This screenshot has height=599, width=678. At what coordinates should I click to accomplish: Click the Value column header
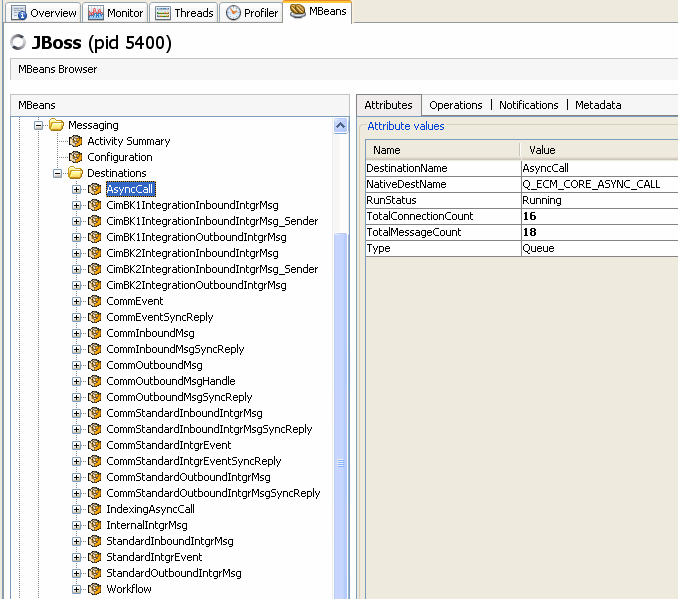point(599,150)
